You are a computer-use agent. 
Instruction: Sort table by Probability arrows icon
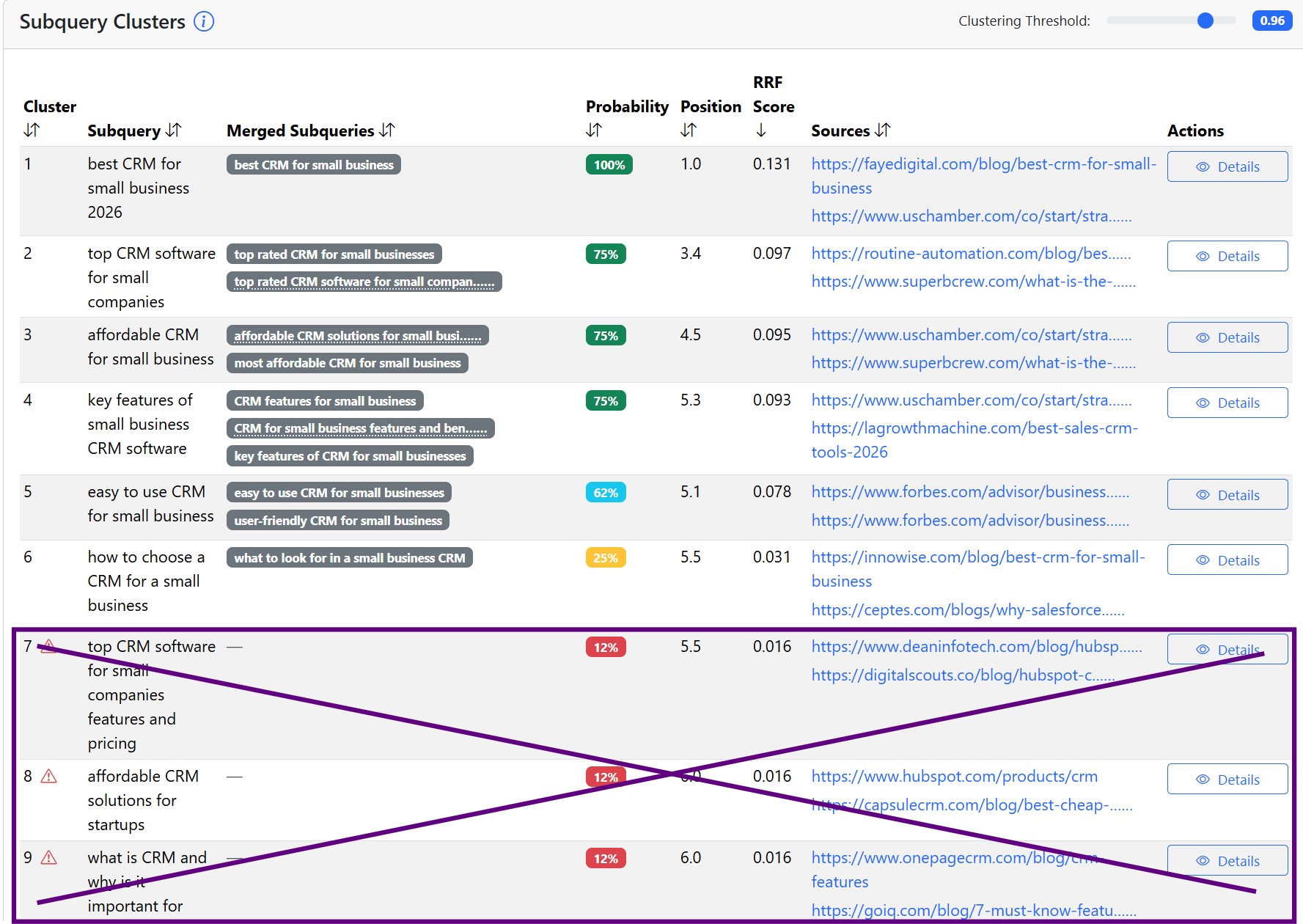594,131
